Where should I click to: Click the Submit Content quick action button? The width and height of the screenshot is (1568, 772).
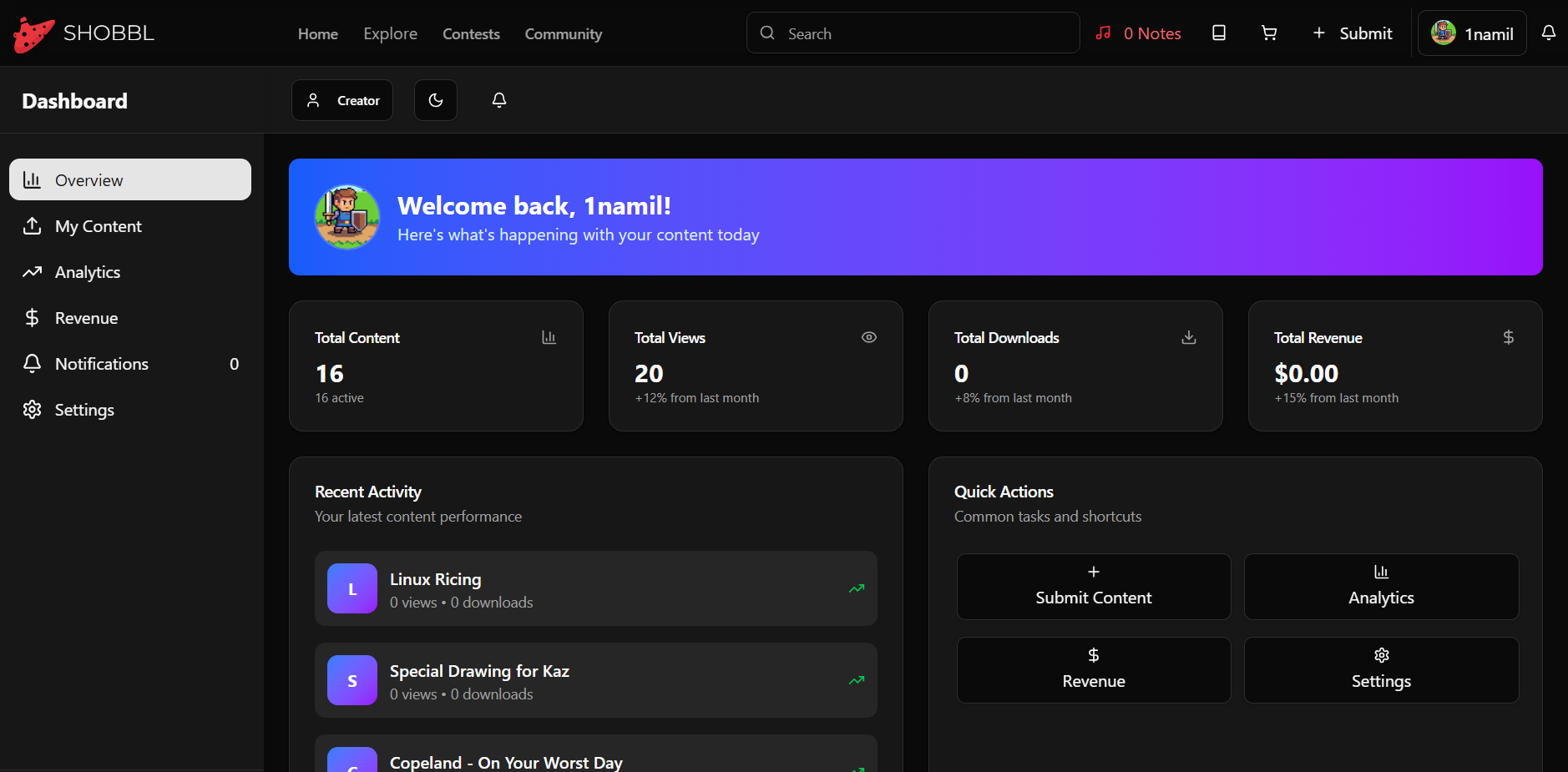coord(1093,586)
